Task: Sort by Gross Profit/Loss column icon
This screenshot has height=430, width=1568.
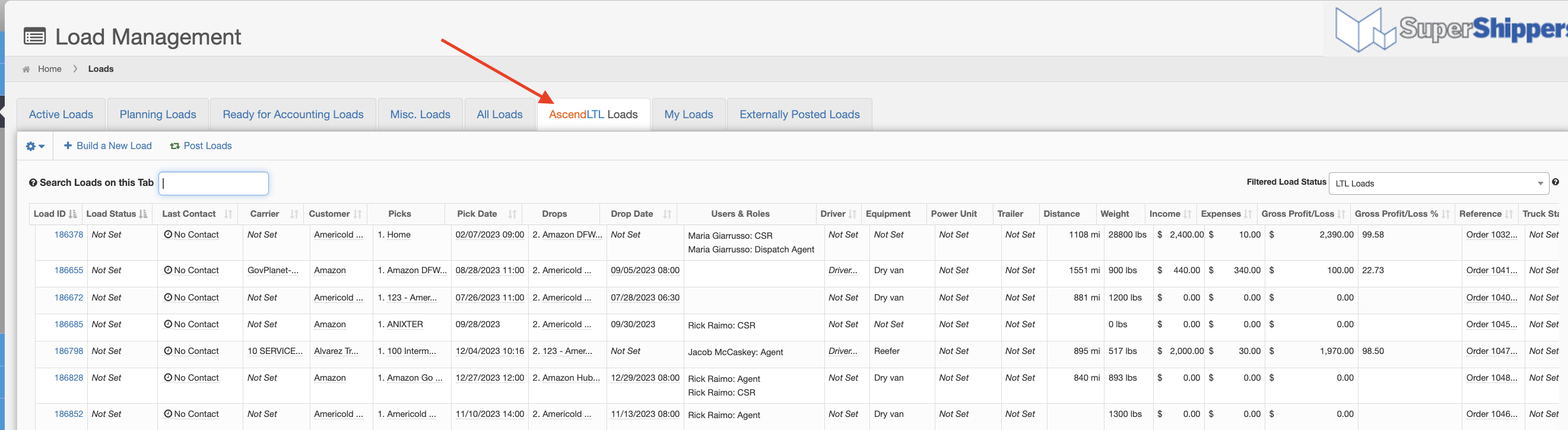Action: [x=1341, y=214]
